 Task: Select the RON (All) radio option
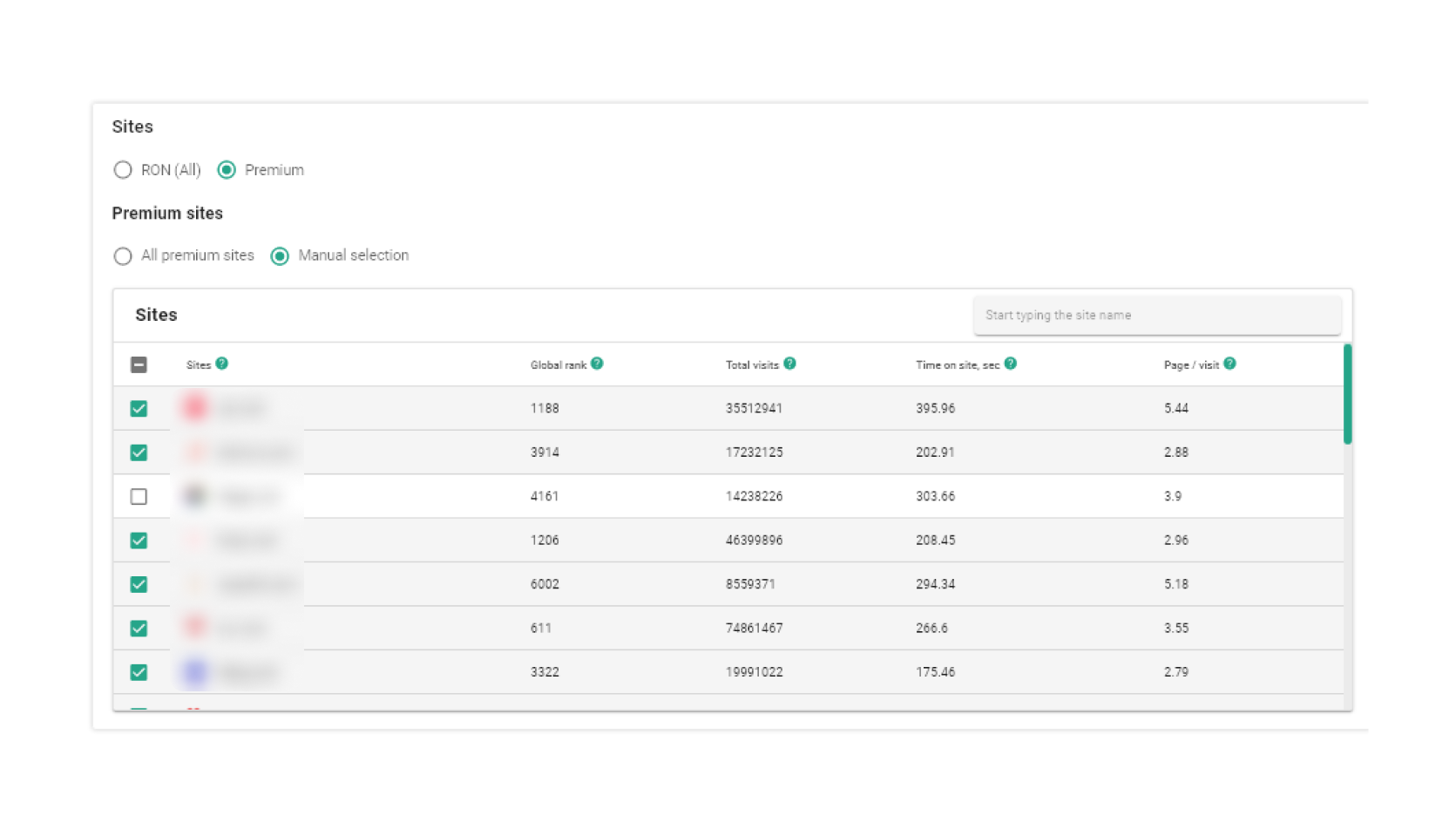tap(123, 170)
